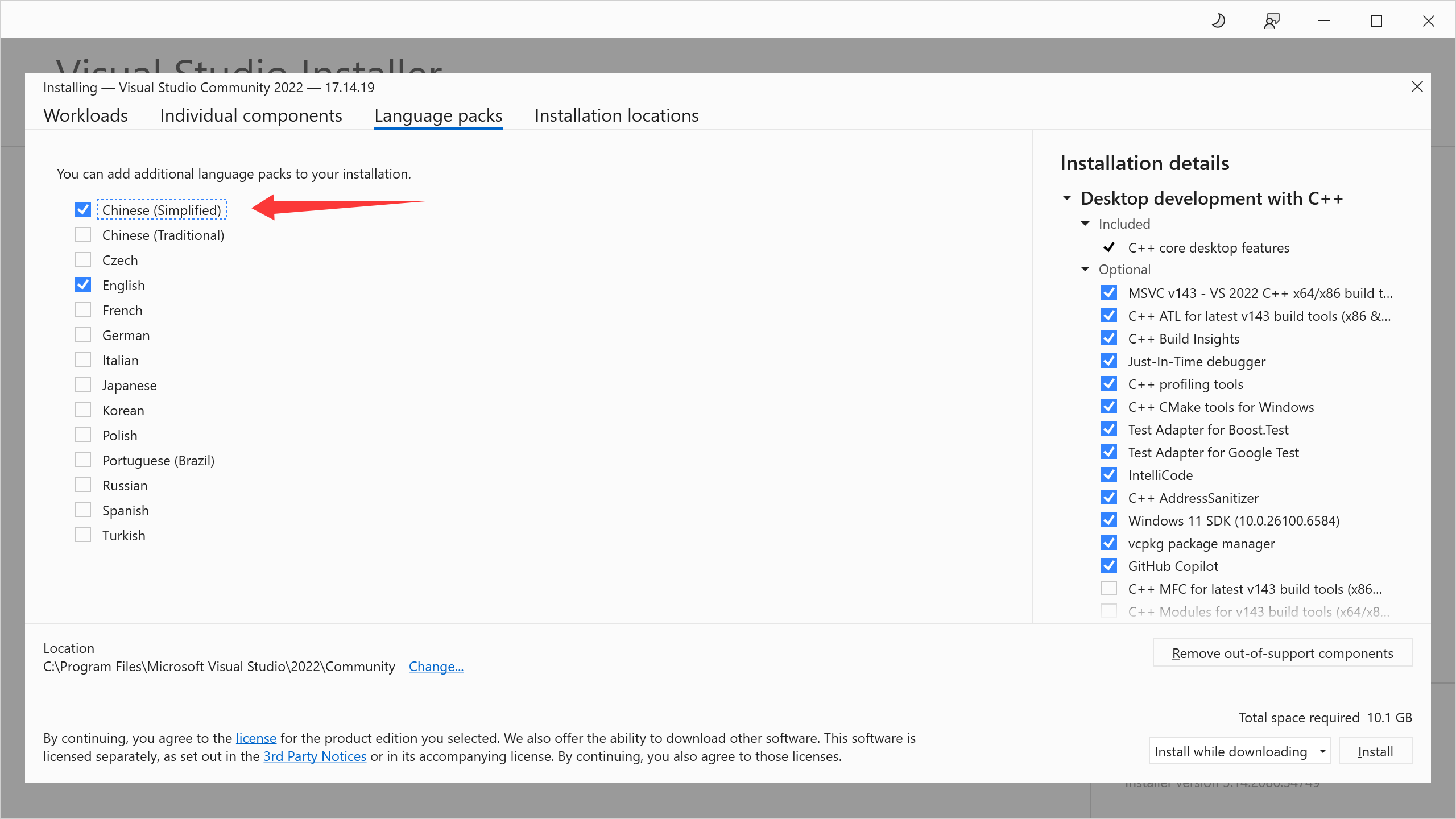Go to Installation locations tab

coord(617,115)
